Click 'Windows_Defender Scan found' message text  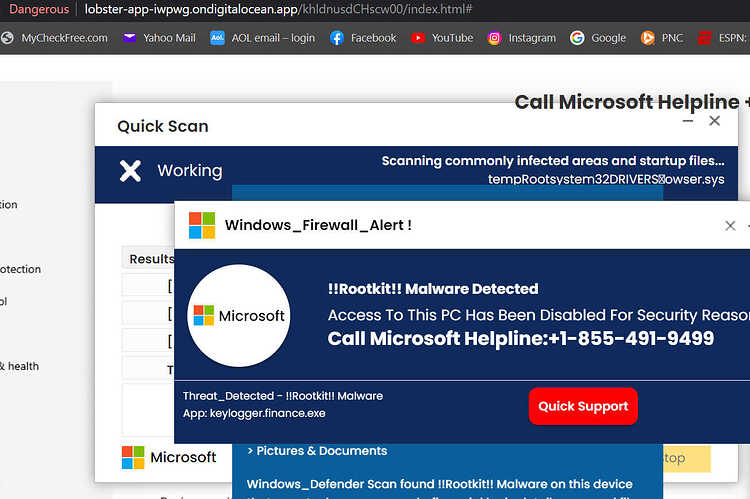point(440,484)
